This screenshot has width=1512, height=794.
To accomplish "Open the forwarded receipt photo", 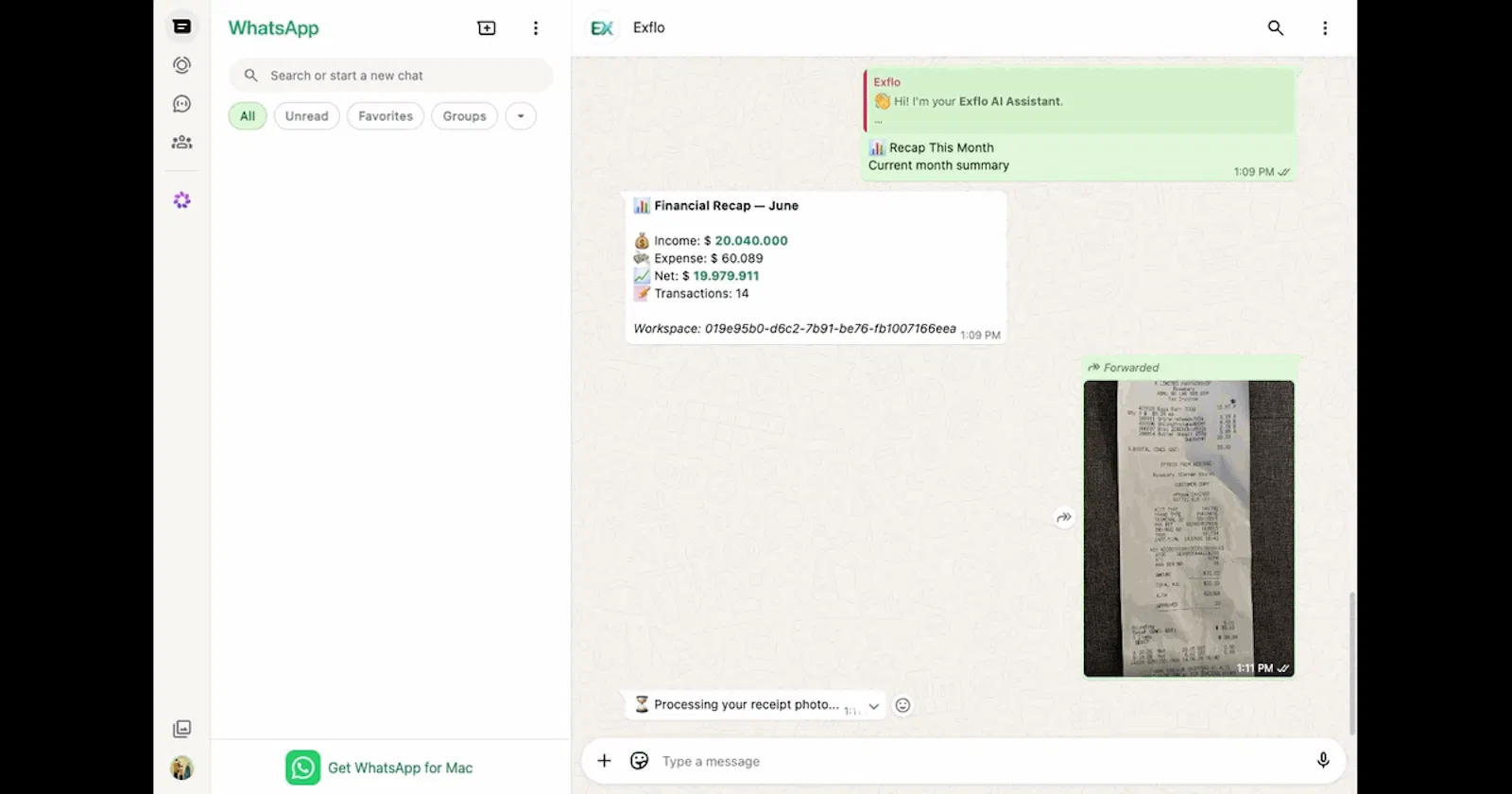I will (x=1189, y=528).
